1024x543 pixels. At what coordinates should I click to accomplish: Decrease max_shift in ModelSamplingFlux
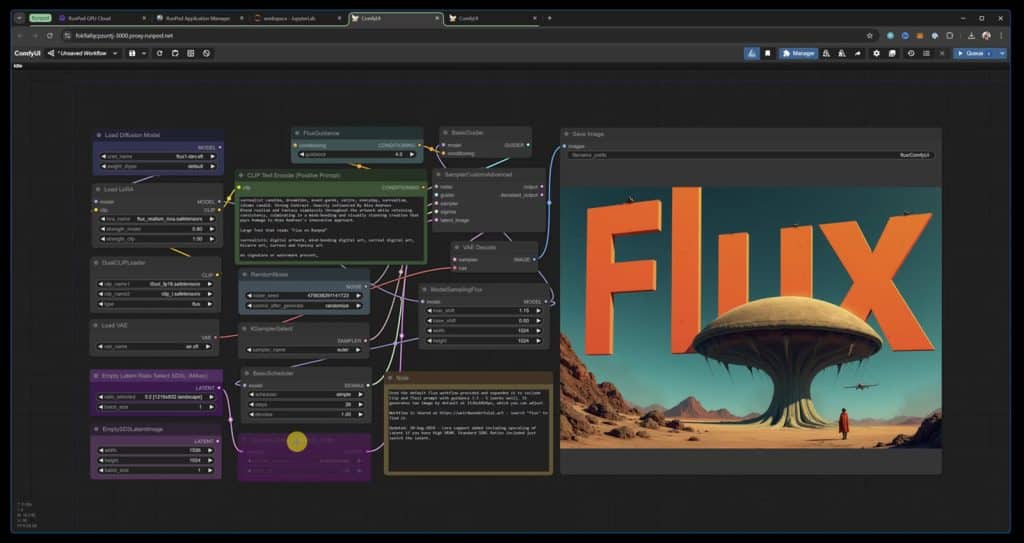(x=430, y=311)
